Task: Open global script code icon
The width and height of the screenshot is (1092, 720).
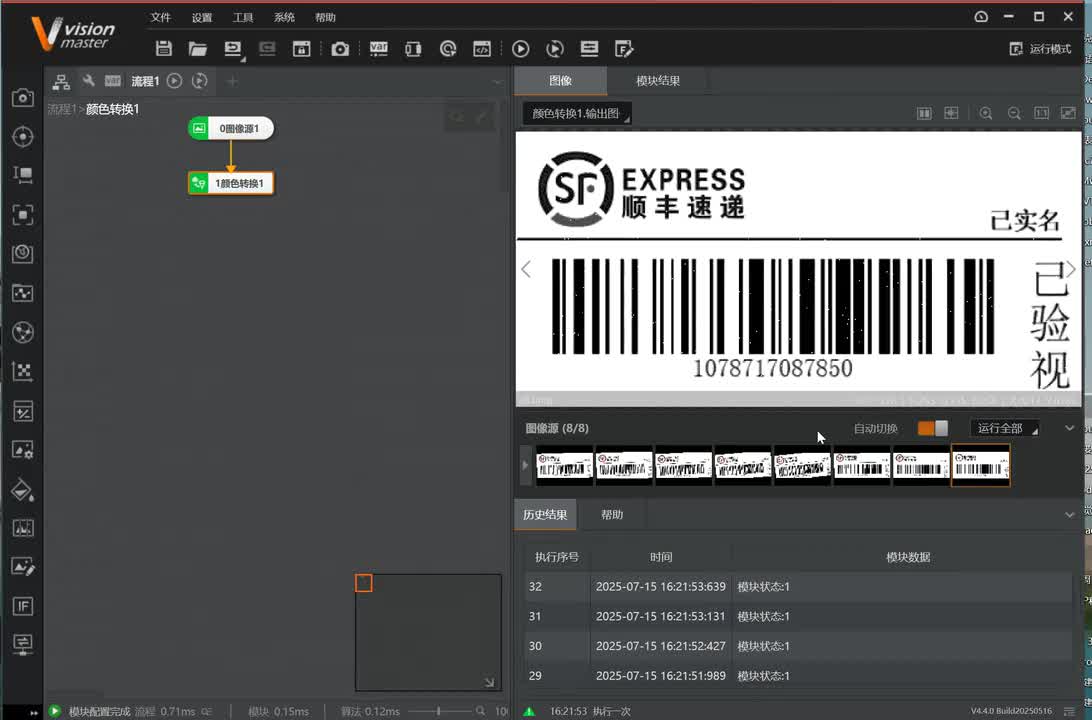Action: [x=482, y=49]
